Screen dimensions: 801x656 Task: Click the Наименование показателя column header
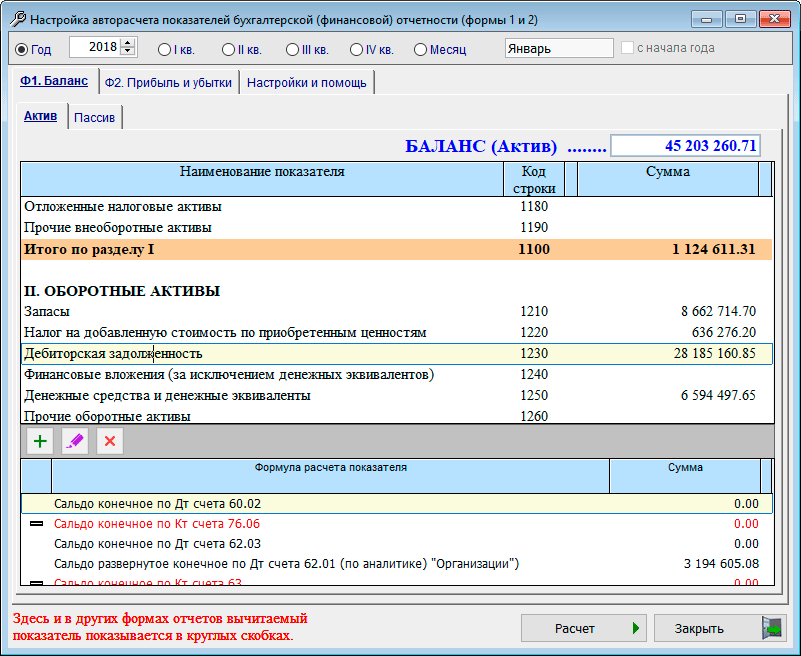pyautogui.click(x=262, y=179)
